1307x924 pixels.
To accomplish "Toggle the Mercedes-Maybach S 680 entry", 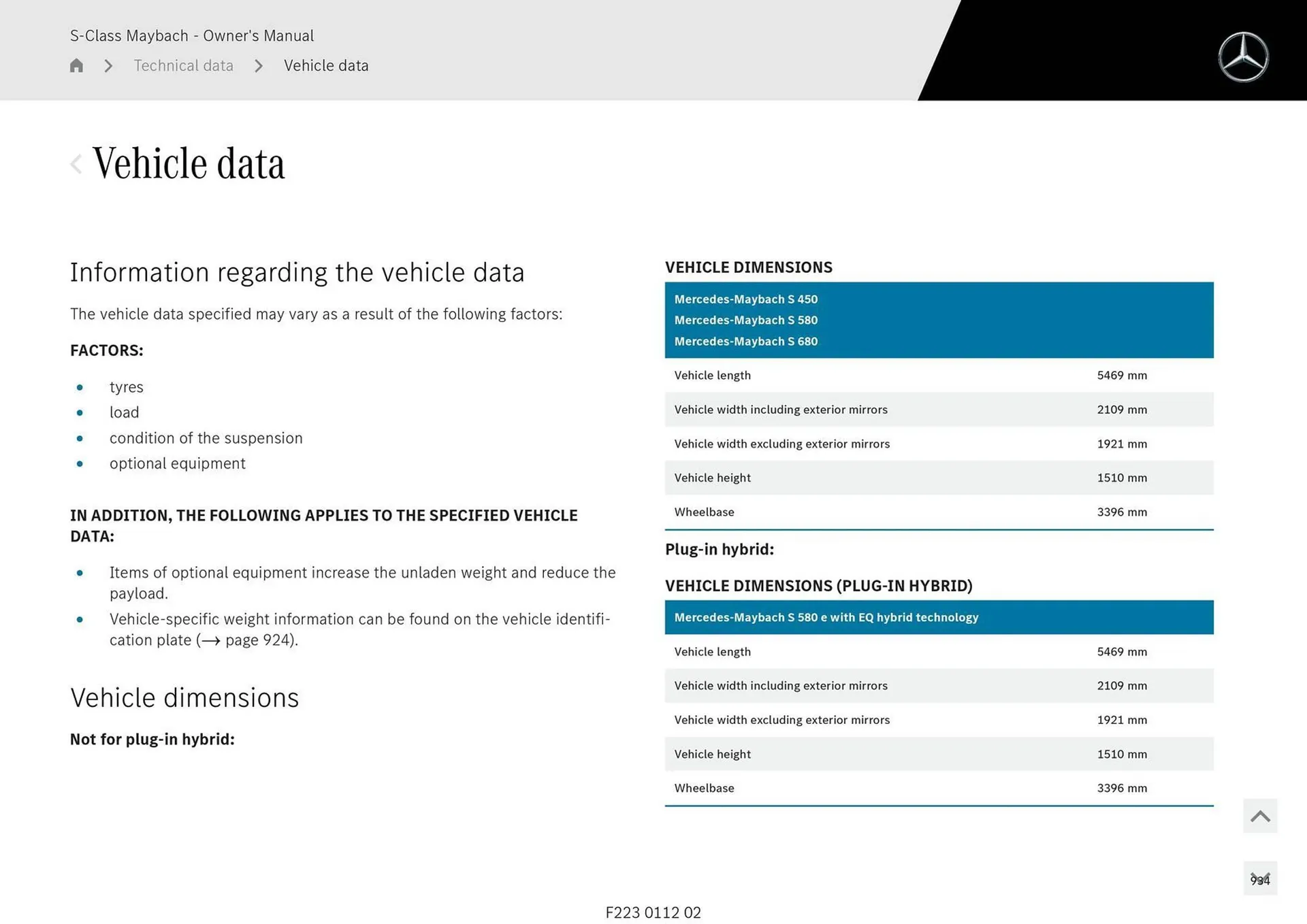I will click(x=746, y=341).
